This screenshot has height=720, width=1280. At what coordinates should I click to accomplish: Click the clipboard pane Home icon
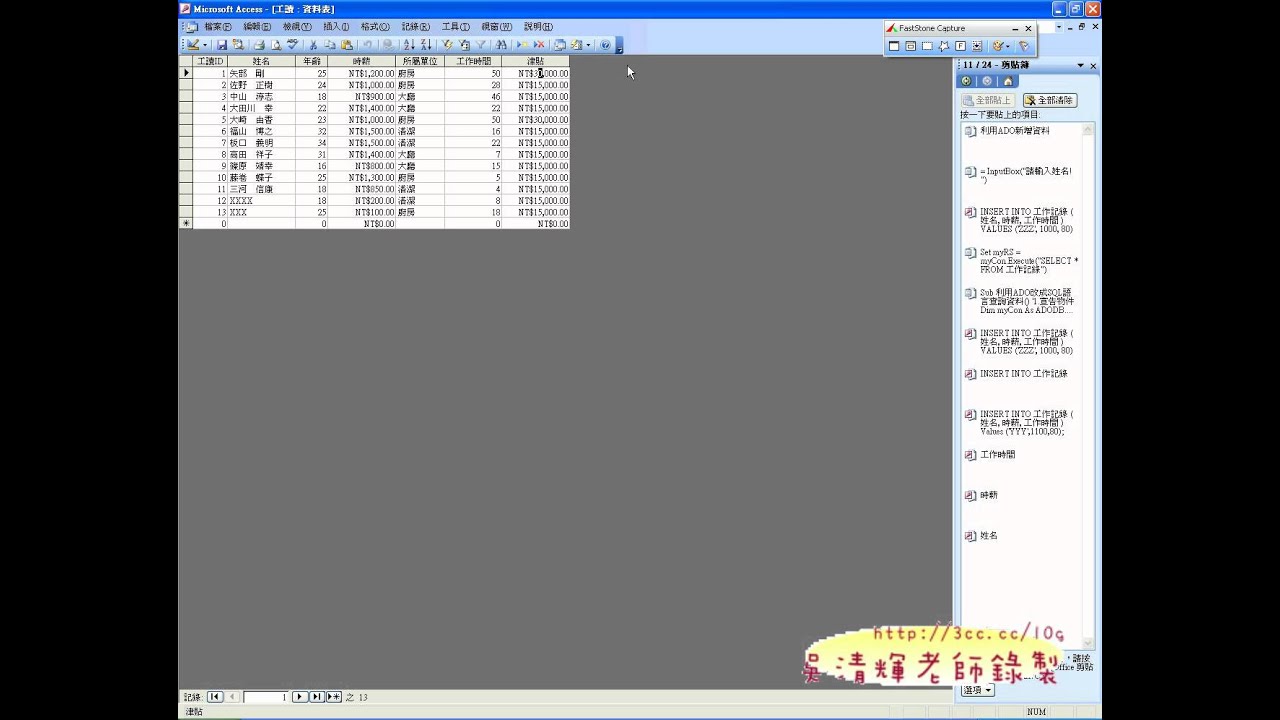pyautogui.click(x=1007, y=81)
